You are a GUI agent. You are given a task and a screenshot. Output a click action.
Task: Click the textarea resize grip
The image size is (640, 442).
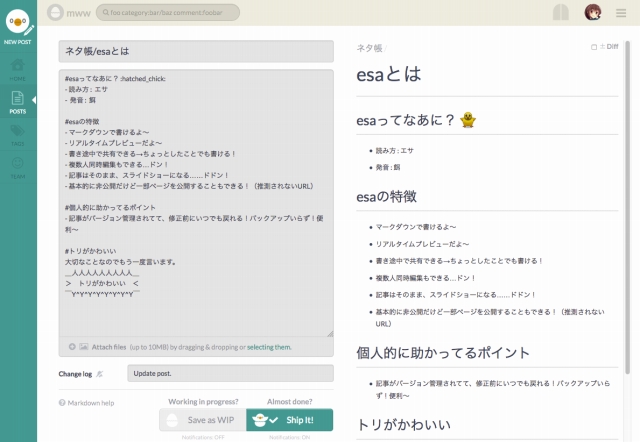click(x=330, y=333)
